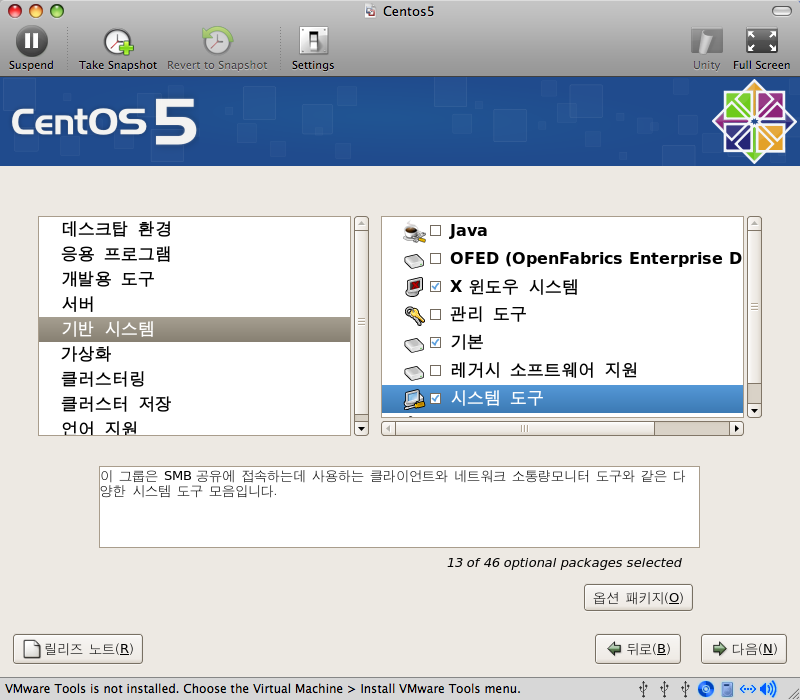Click the '13 of 46 optional packages selected' text

point(564,562)
